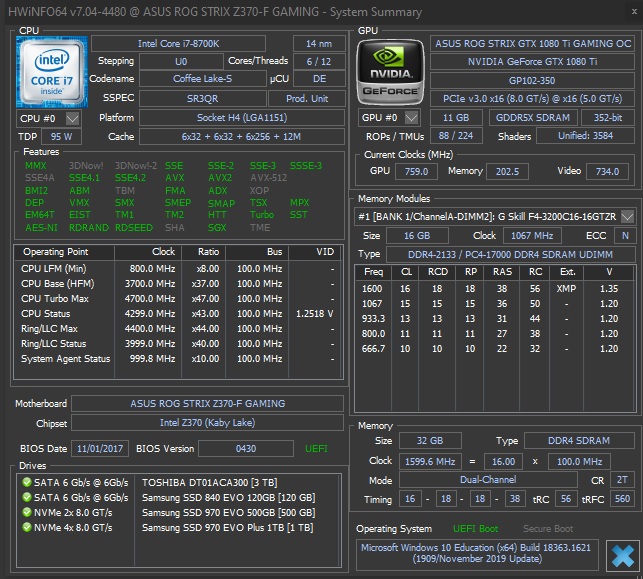Select the 933.3 frequency timing row

(x=494, y=319)
